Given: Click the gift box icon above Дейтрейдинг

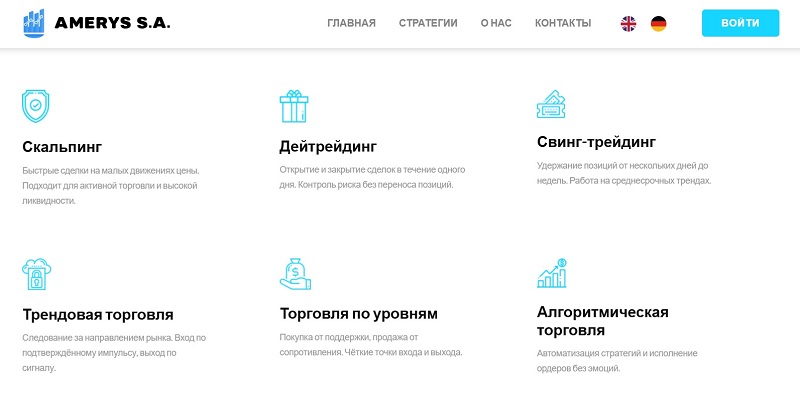Looking at the screenshot, I should (294, 105).
